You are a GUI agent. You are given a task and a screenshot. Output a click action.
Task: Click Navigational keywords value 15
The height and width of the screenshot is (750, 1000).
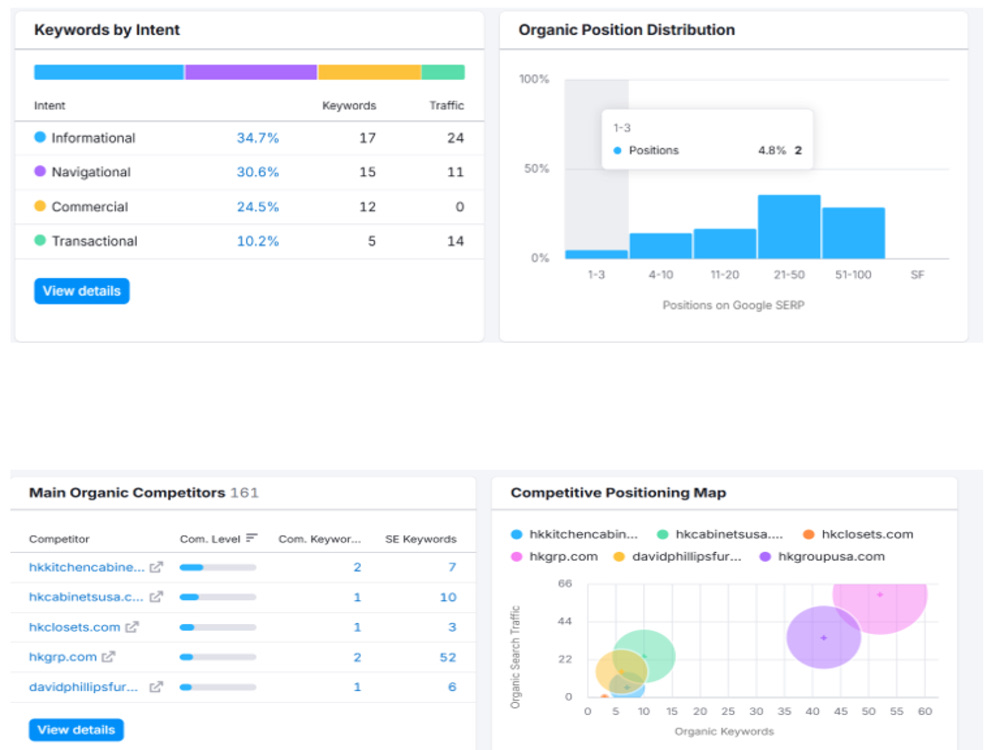pos(367,172)
